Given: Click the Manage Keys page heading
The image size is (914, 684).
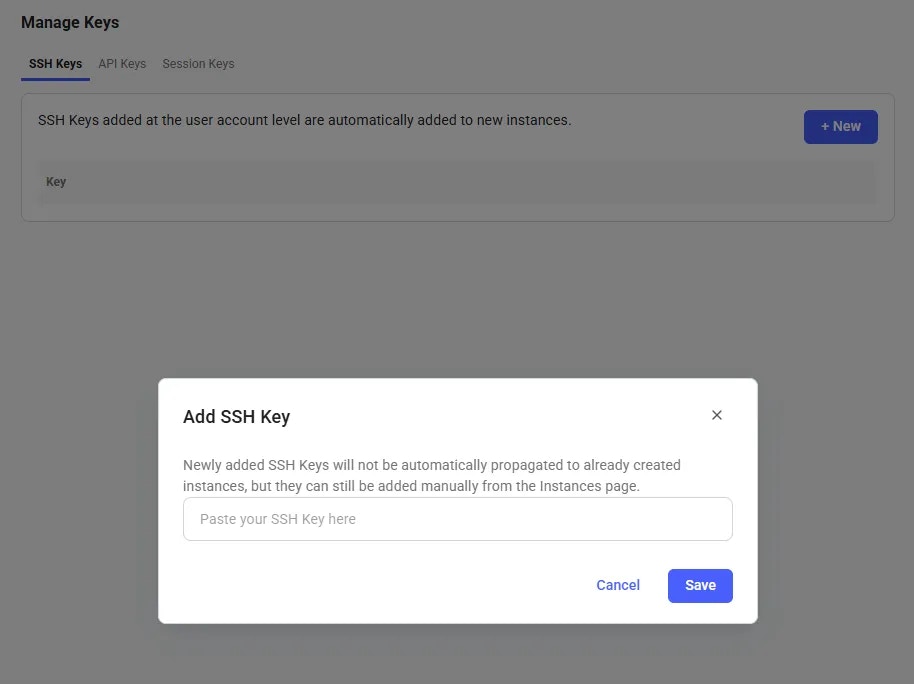Looking at the screenshot, I should [70, 22].
